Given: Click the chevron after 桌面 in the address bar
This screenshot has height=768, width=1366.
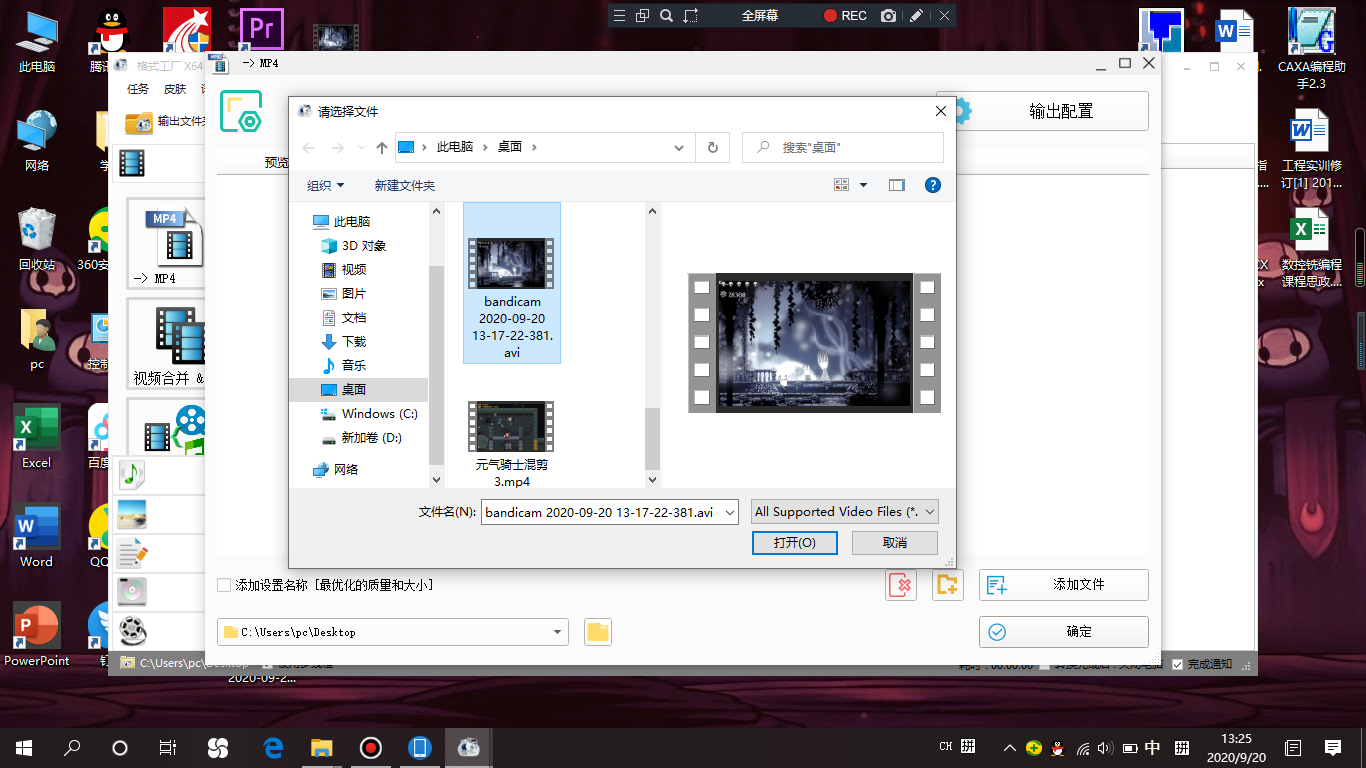Looking at the screenshot, I should click(x=535, y=147).
